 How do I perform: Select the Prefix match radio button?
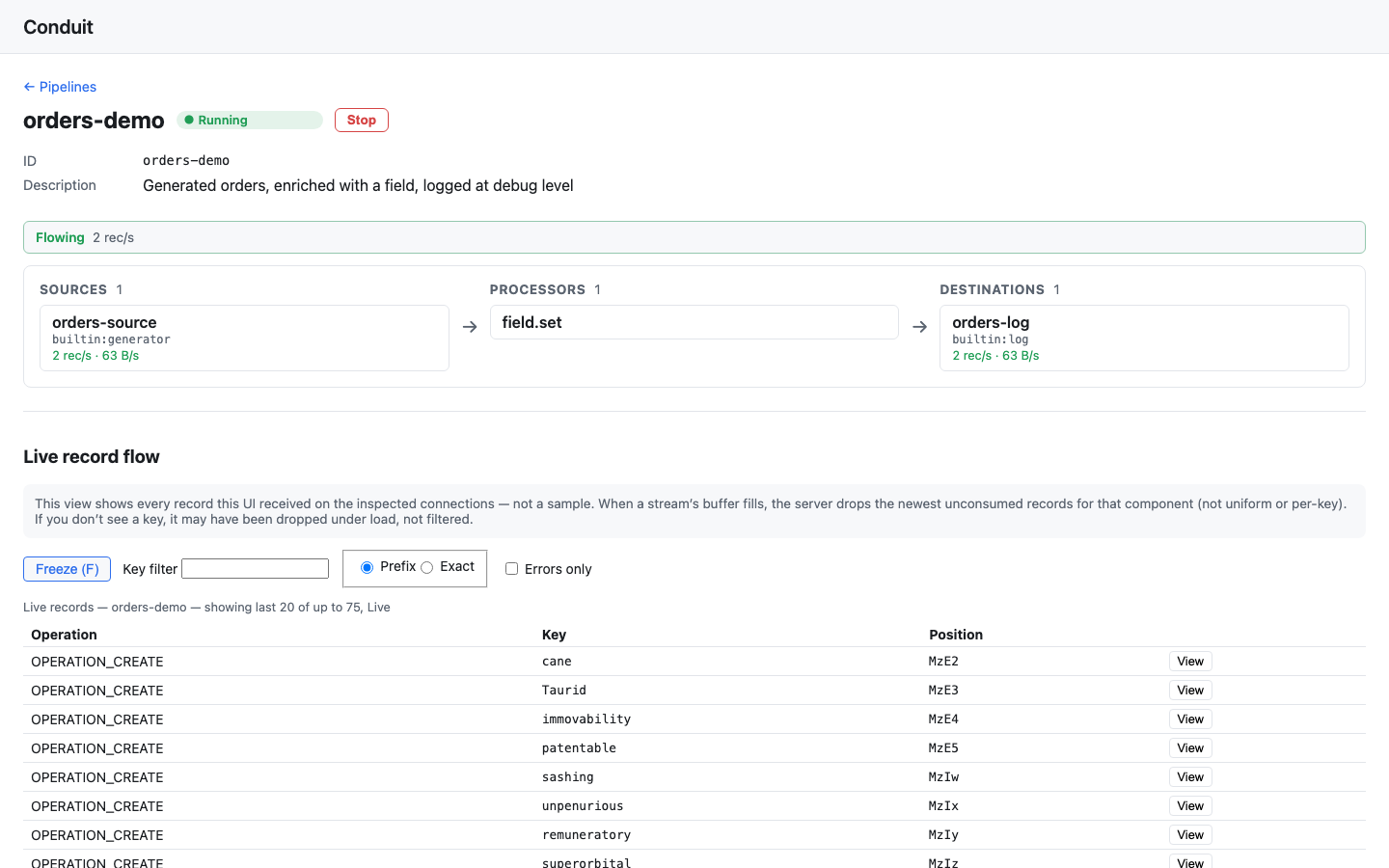pyautogui.click(x=367, y=567)
